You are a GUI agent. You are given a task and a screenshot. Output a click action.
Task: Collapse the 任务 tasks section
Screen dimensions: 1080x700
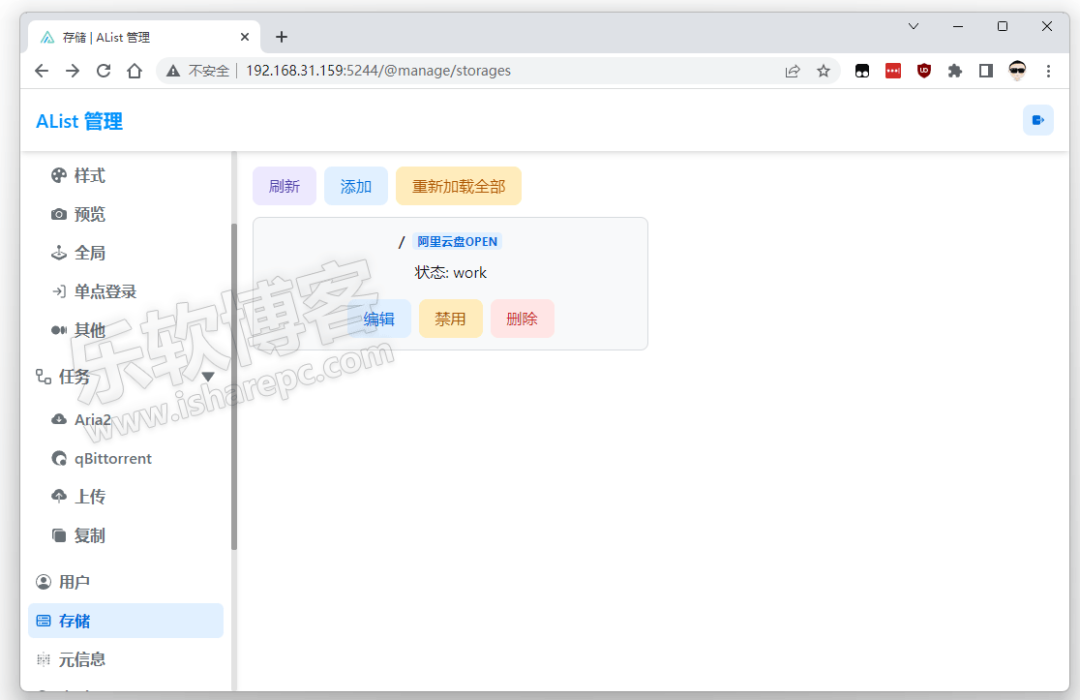coord(208,377)
